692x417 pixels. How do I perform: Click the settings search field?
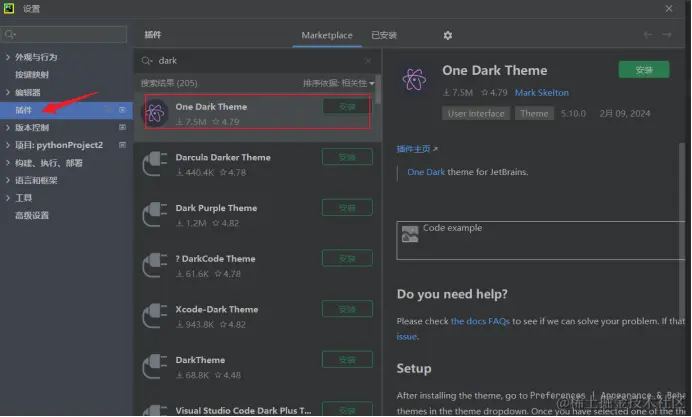(64, 34)
